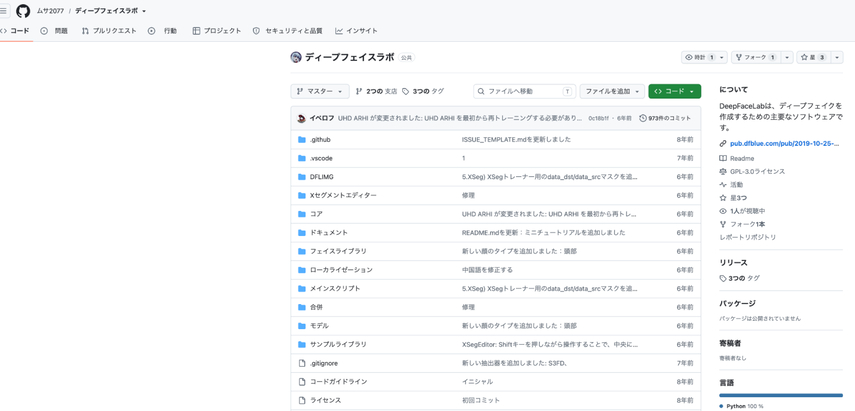
Task: Click the DFLIMG folder icon
Action: pos(302,177)
